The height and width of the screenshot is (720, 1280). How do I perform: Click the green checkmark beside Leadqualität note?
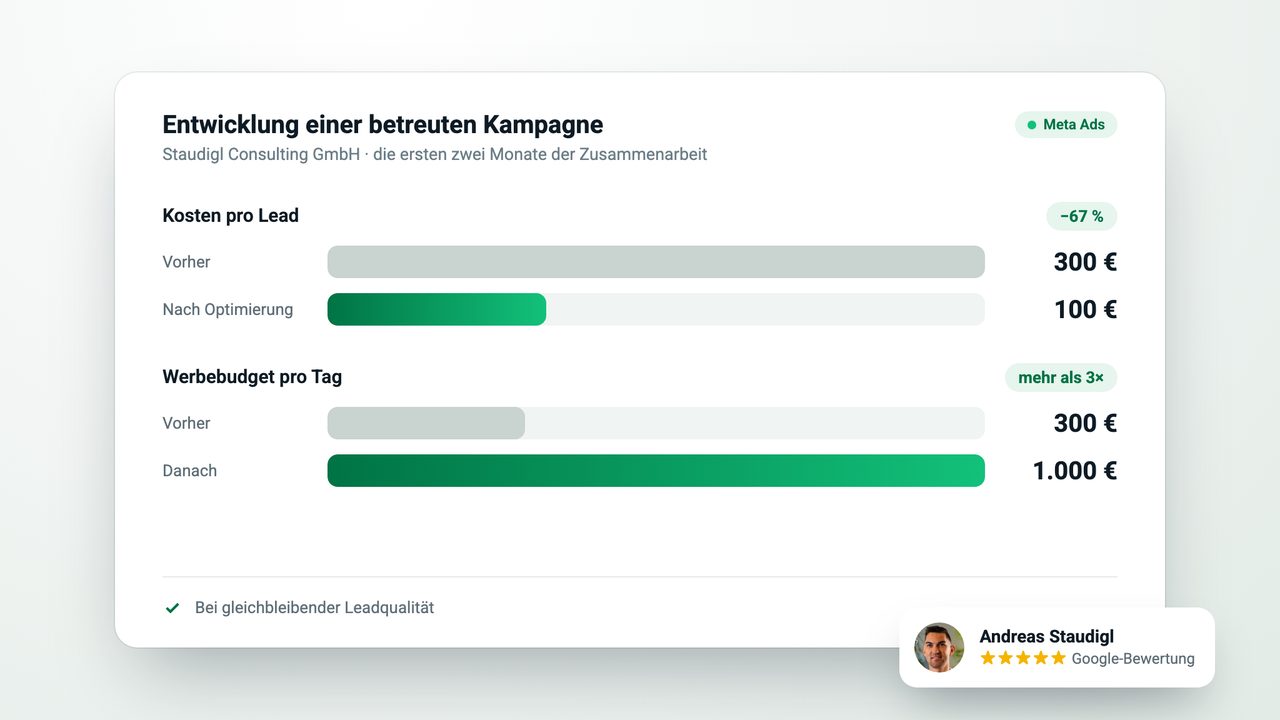coord(172,608)
